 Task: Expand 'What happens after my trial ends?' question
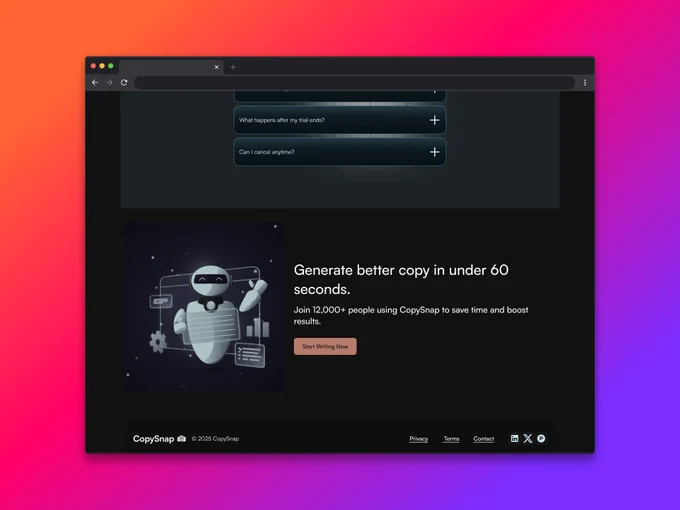point(340,120)
